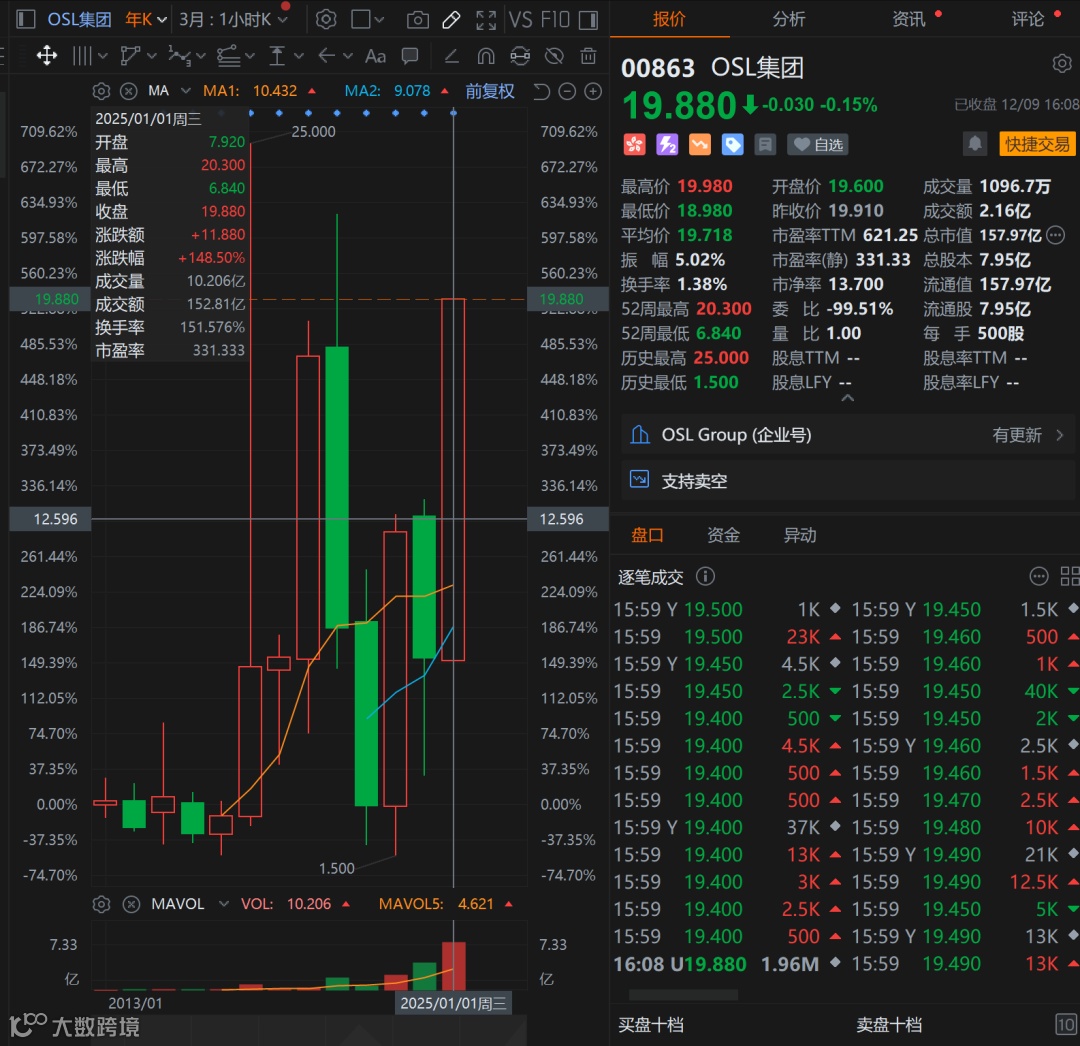Switch to the 资金 tab

(x=723, y=535)
